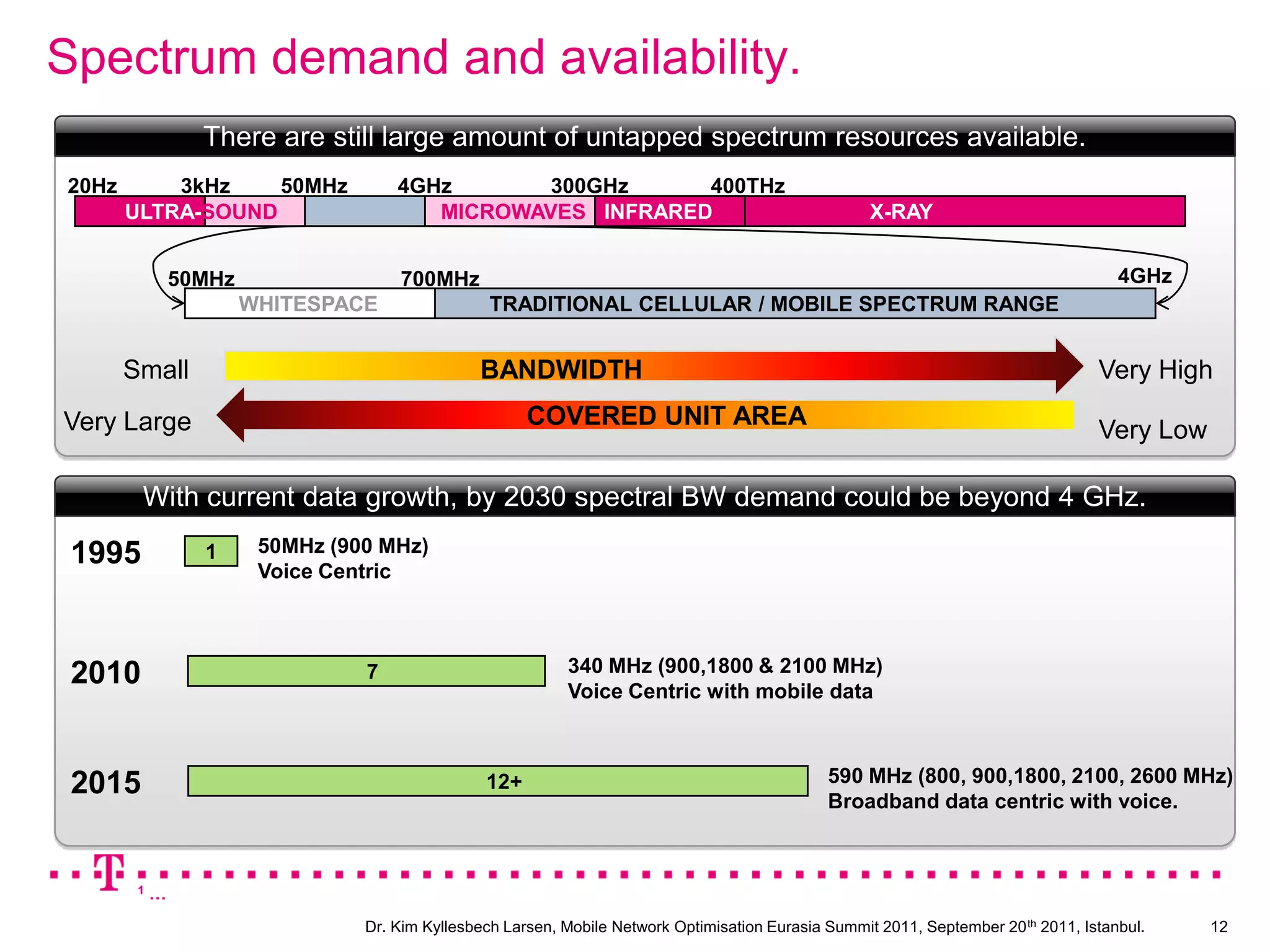Click the green 1995 bar labeled 1
Screen dimensions: 1270x952
tap(211, 551)
